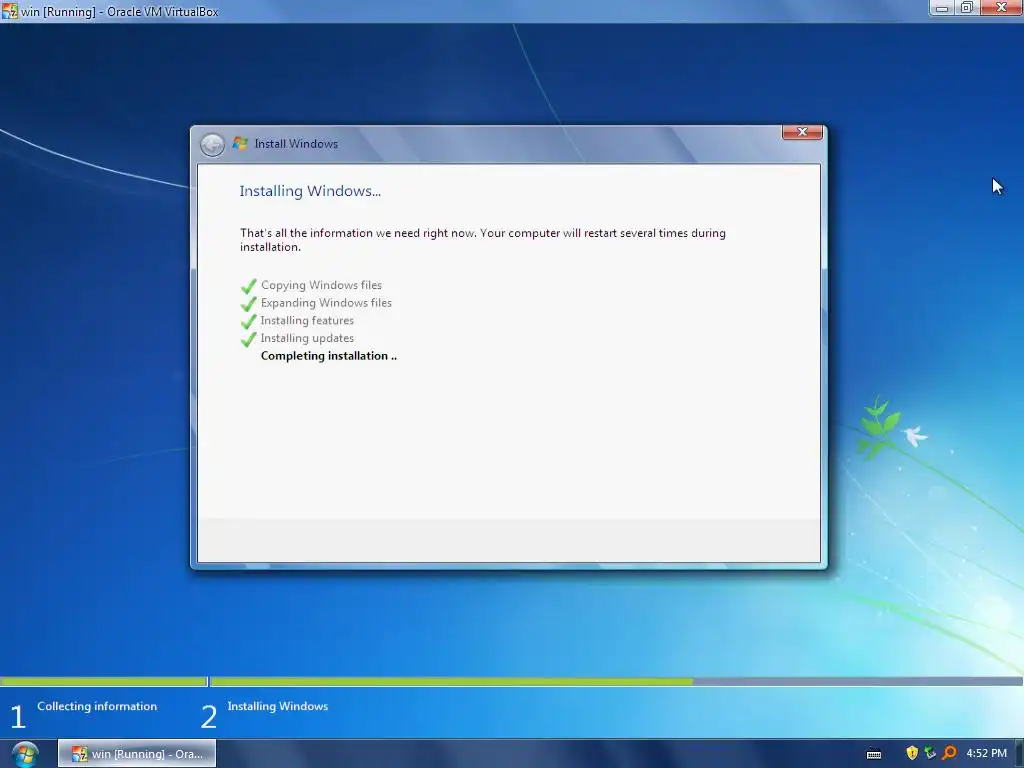Click the 'Completing installation' step text
The height and width of the screenshot is (768, 1024).
pos(328,356)
